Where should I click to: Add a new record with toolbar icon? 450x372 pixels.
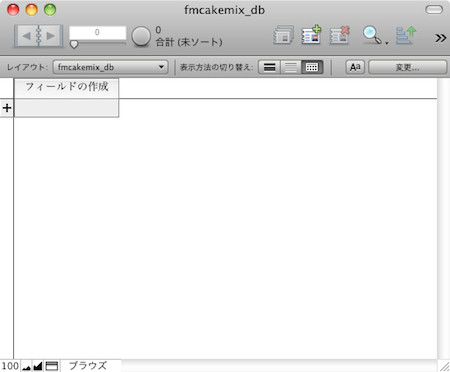pyautogui.click(x=311, y=35)
